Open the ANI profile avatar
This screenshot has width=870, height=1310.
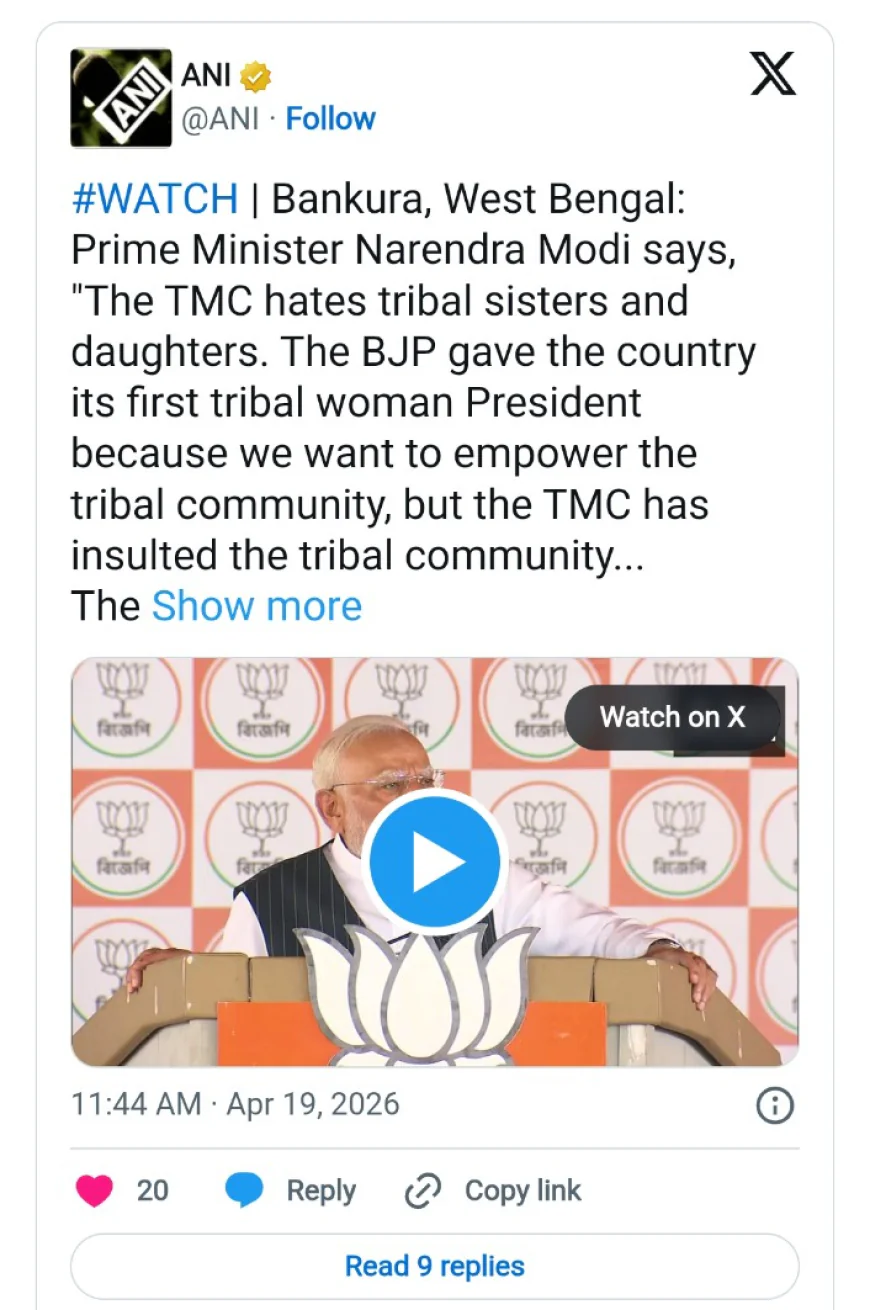(x=120, y=98)
